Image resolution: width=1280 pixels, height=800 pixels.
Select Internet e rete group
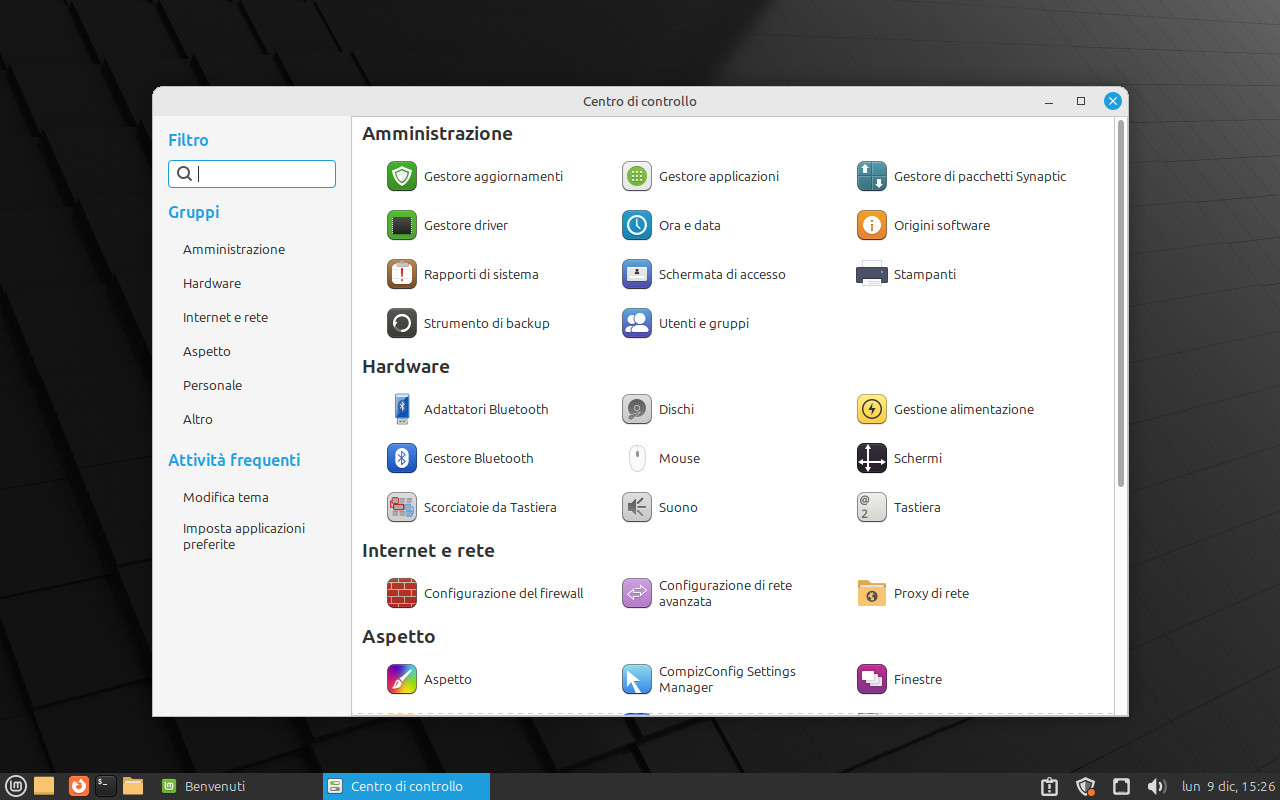[x=225, y=317]
